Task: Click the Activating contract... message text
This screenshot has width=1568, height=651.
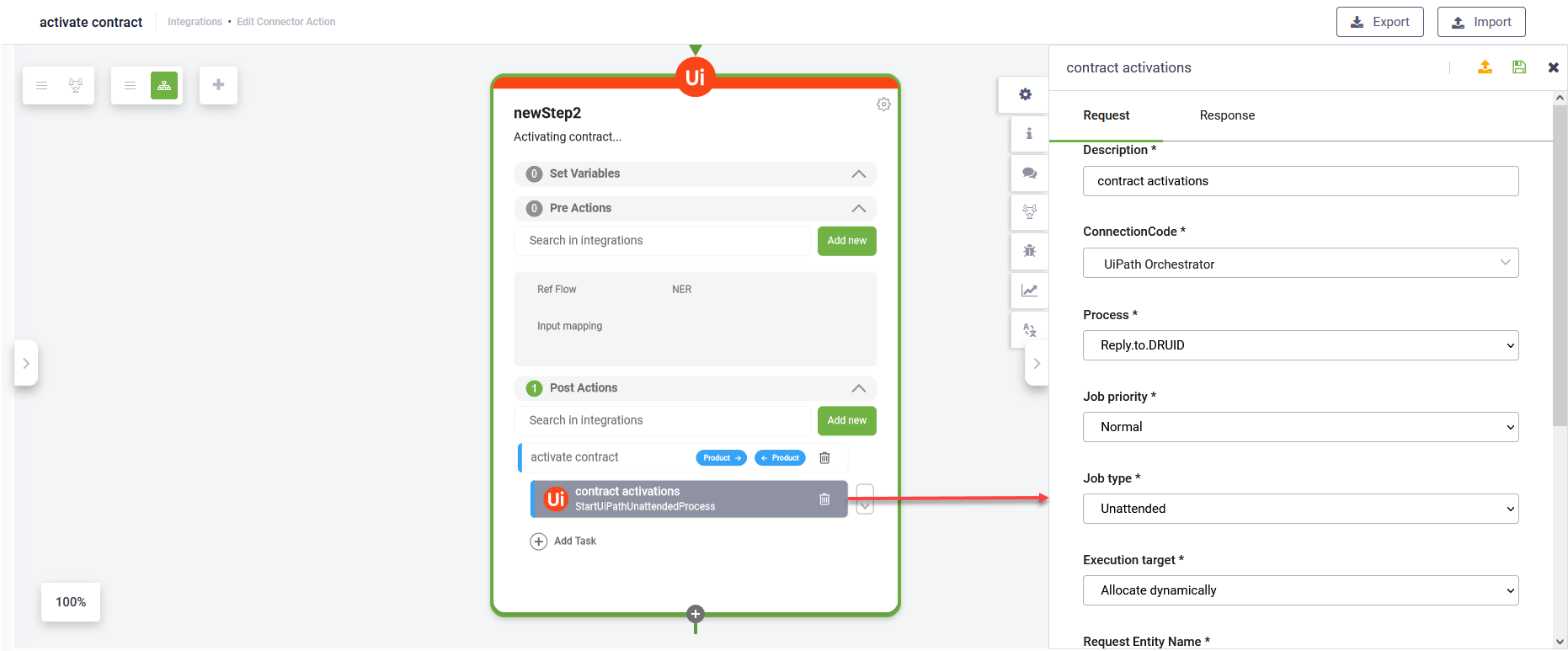Action: coord(568,137)
